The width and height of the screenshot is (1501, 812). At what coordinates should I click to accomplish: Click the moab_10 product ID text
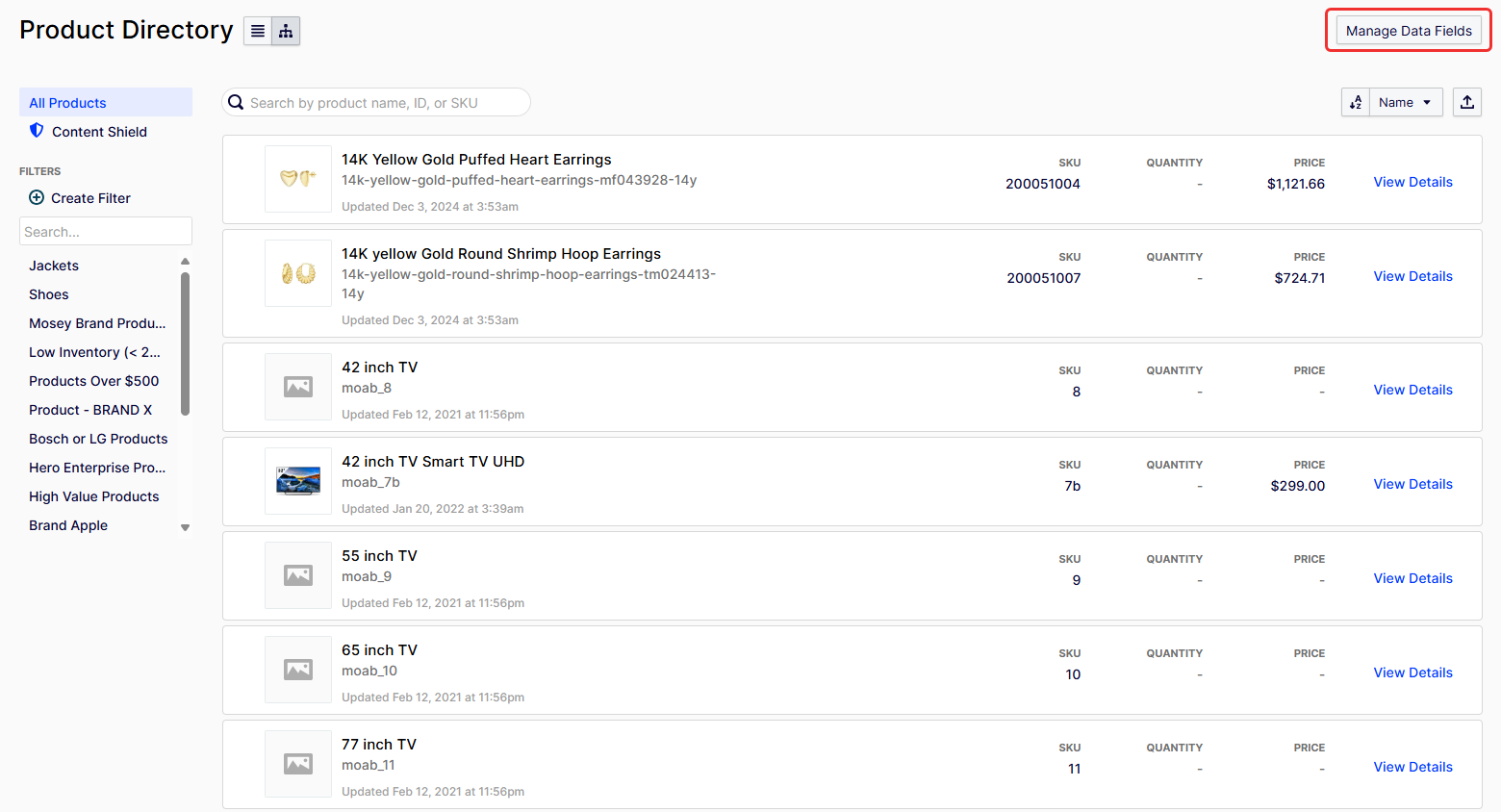pyautogui.click(x=369, y=671)
